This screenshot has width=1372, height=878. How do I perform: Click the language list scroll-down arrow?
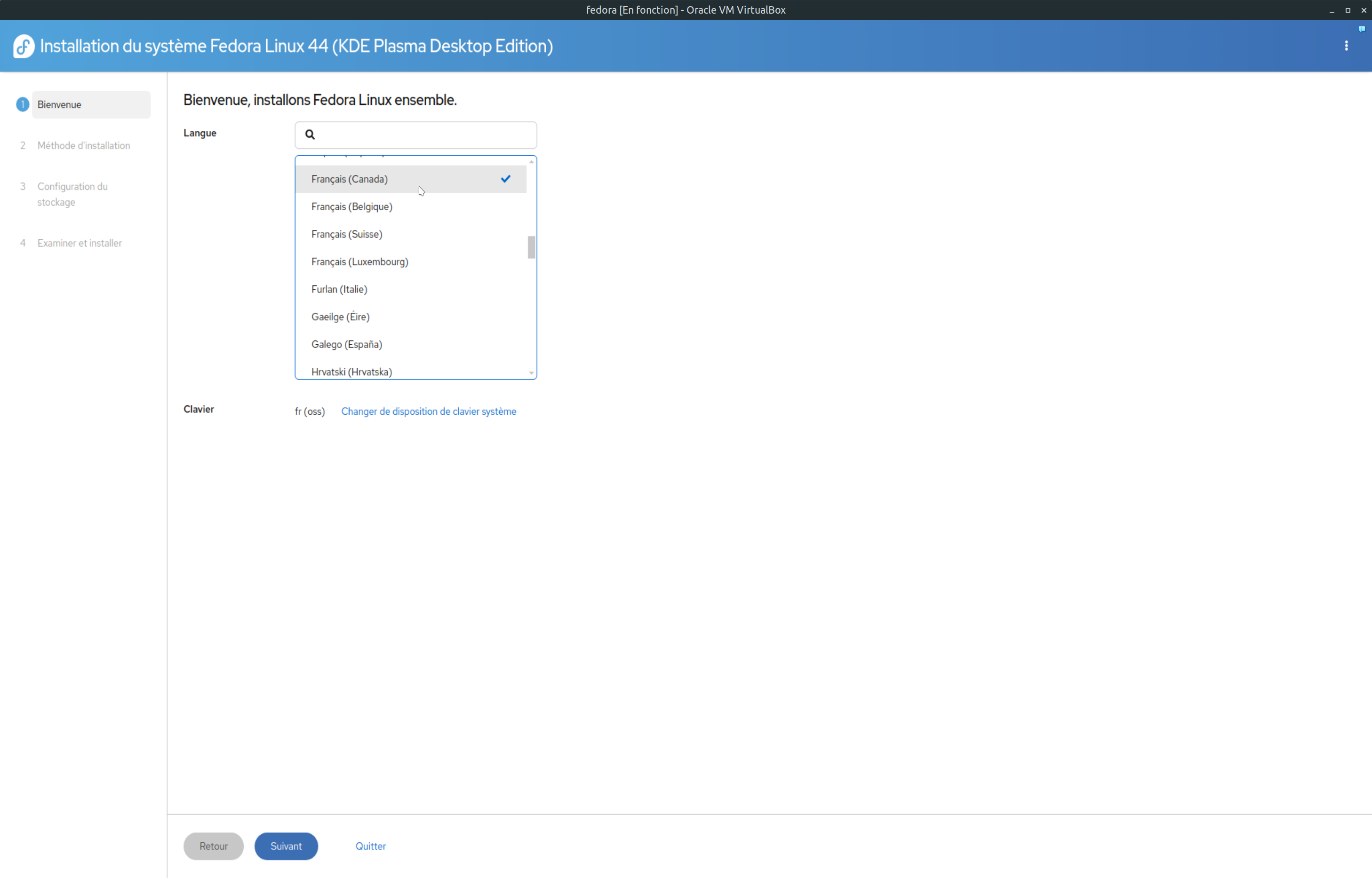(532, 373)
